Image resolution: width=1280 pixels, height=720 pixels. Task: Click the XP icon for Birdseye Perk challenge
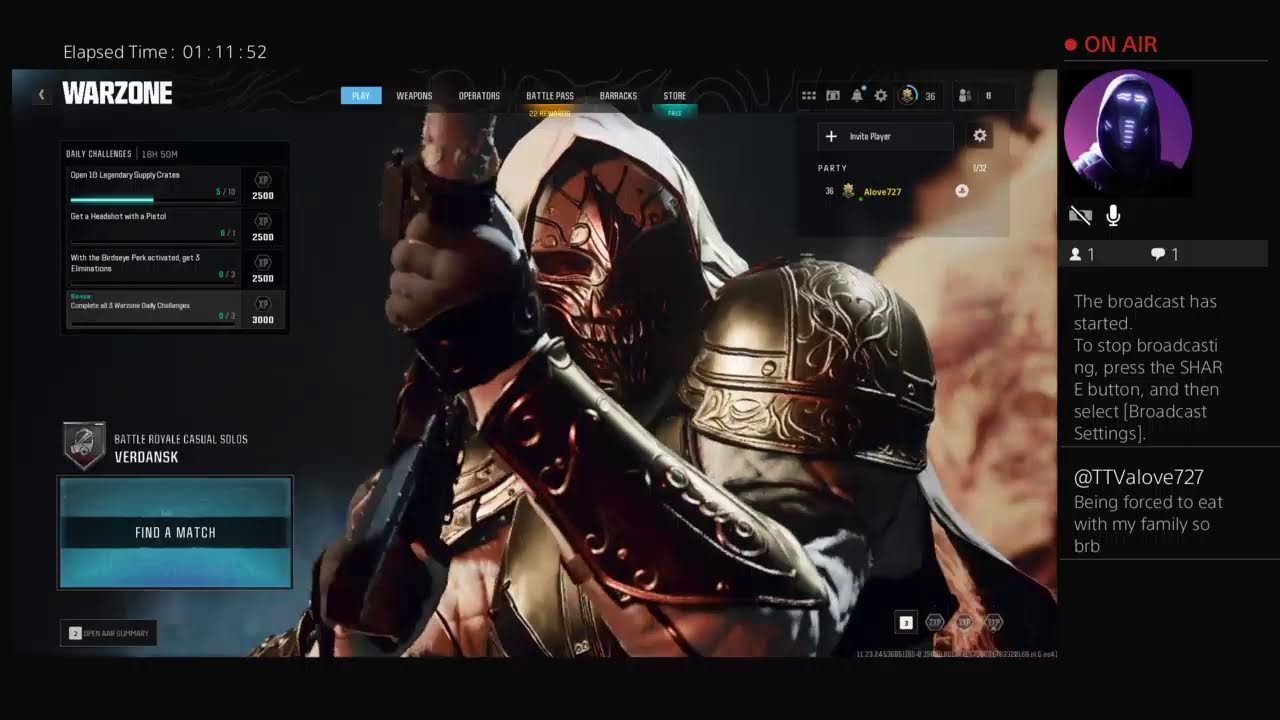(263, 262)
